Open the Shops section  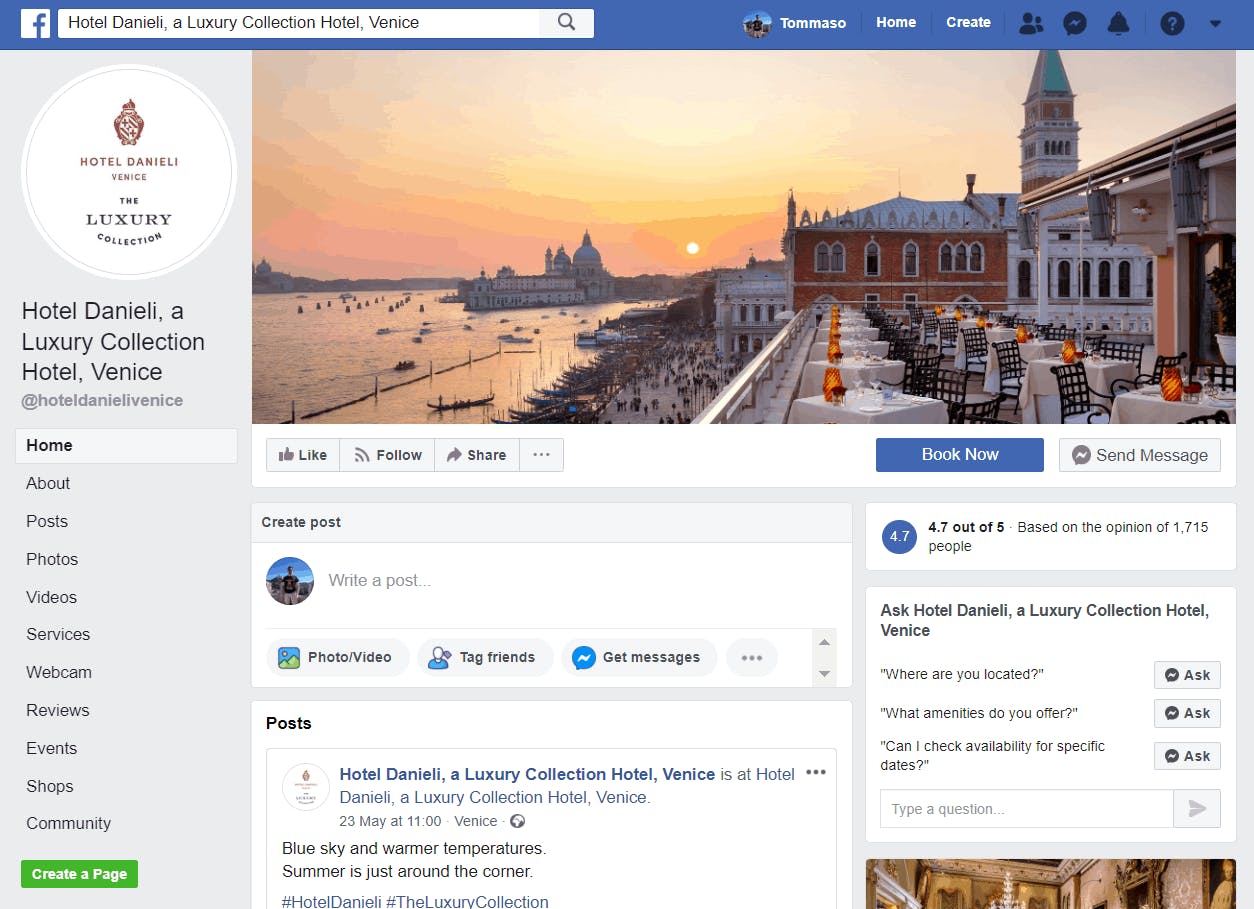(x=50, y=786)
